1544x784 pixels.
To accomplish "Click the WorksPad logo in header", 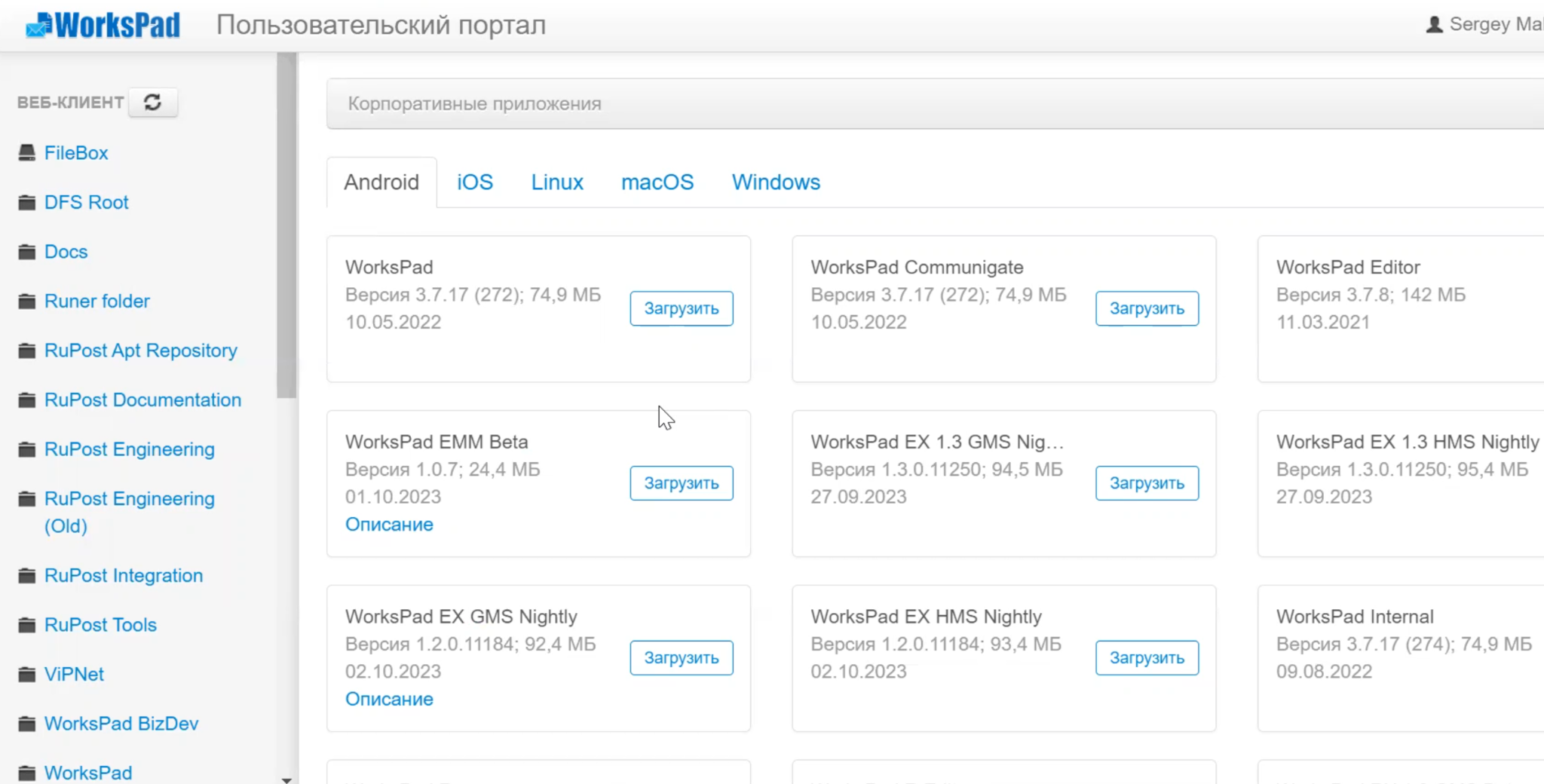I will tap(103, 26).
